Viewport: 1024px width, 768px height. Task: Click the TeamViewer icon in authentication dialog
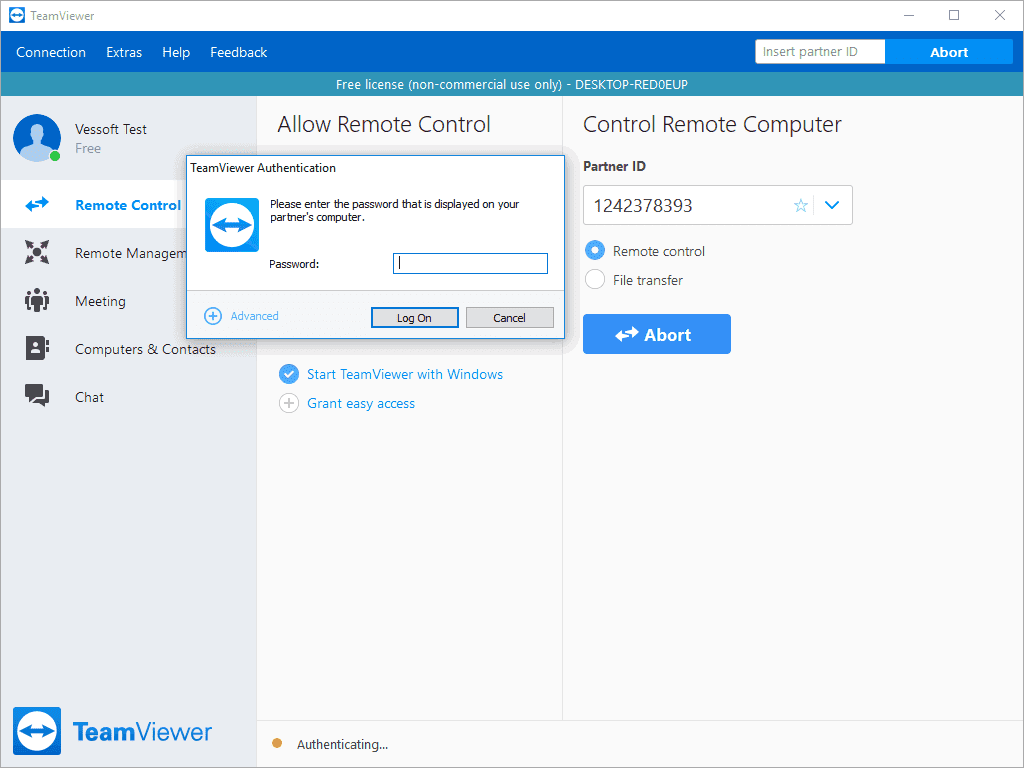tap(232, 225)
